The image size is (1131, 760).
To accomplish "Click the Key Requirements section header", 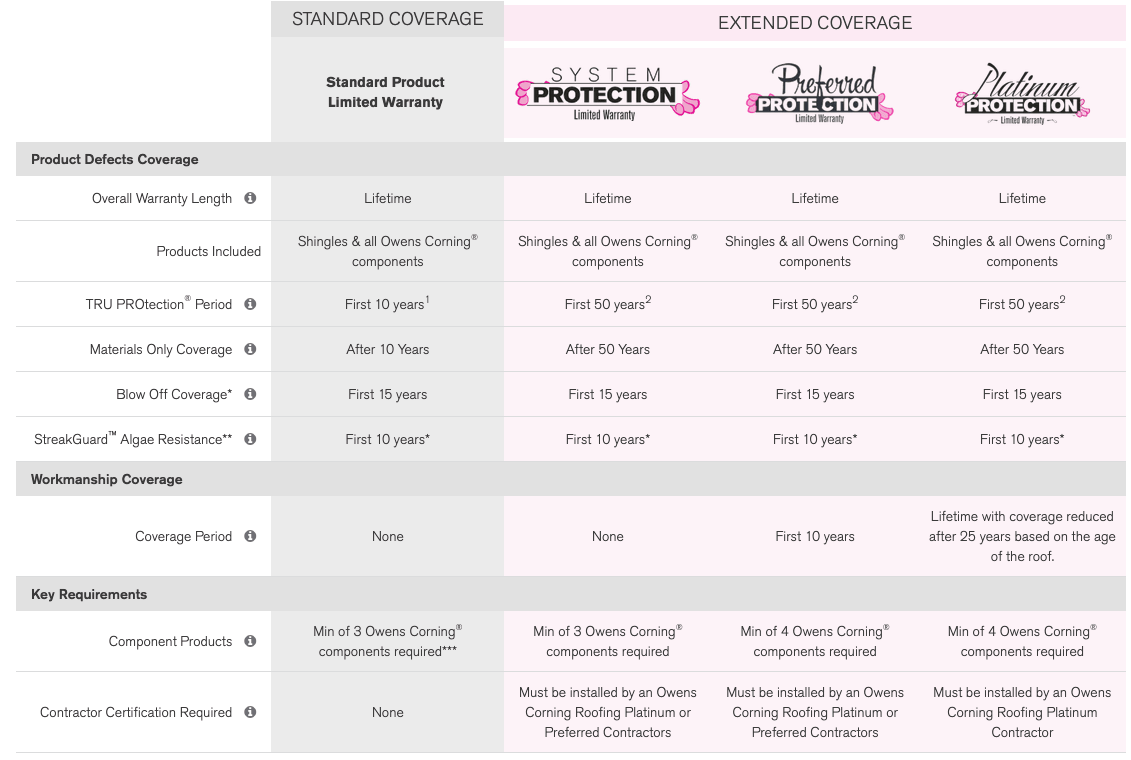I will click(89, 594).
